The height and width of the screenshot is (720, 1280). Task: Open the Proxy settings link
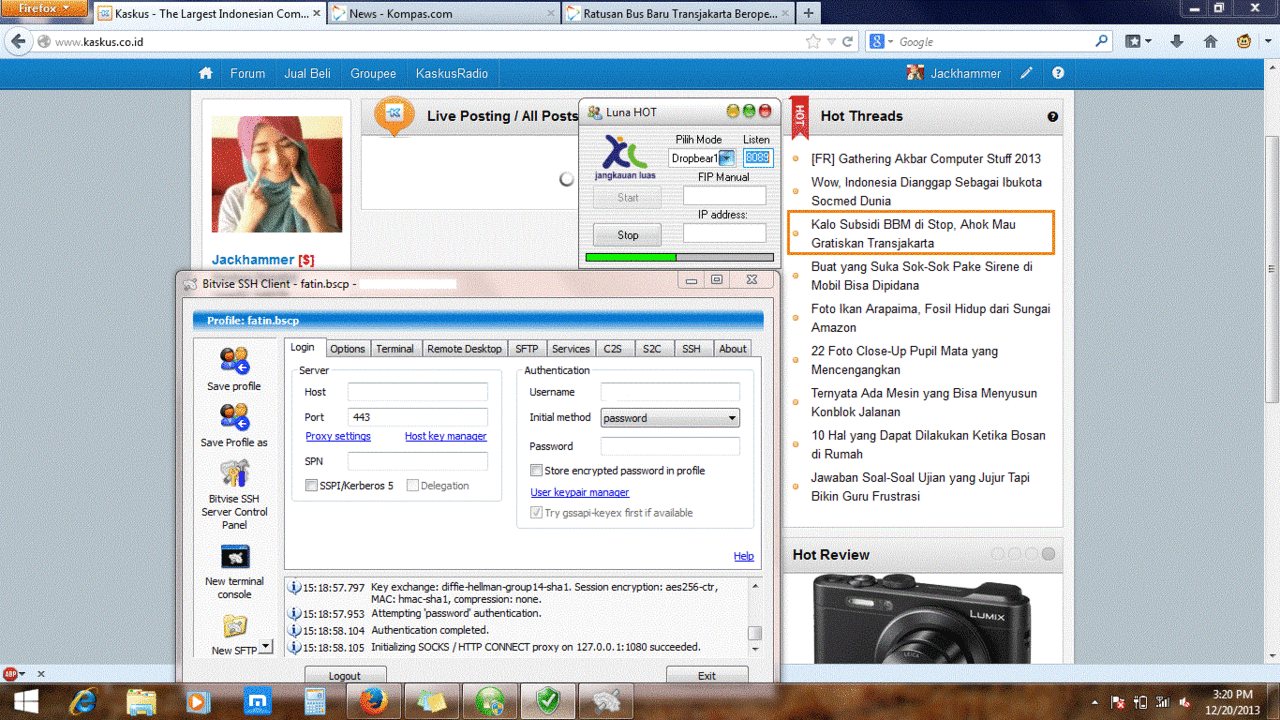(338, 437)
